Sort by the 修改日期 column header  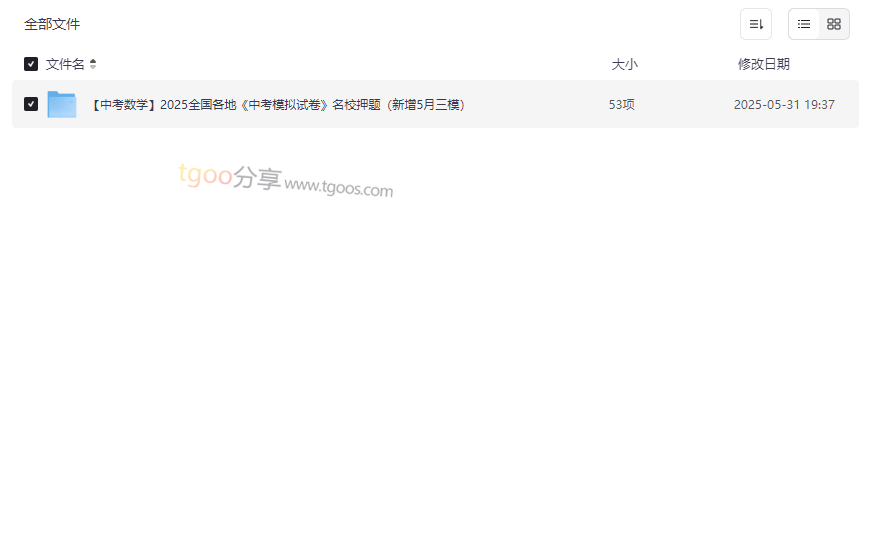point(764,64)
